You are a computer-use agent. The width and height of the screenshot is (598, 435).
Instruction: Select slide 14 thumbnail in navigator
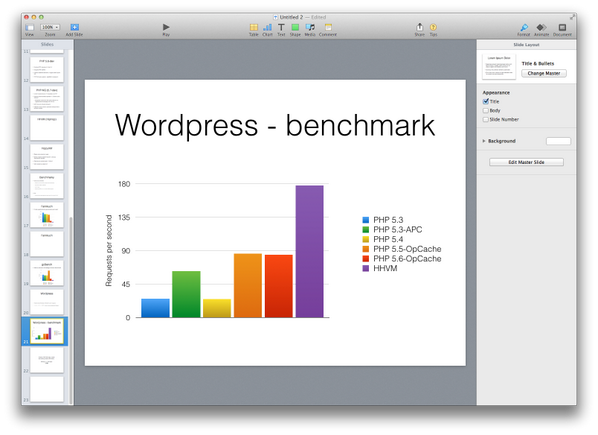pos(47,128)
